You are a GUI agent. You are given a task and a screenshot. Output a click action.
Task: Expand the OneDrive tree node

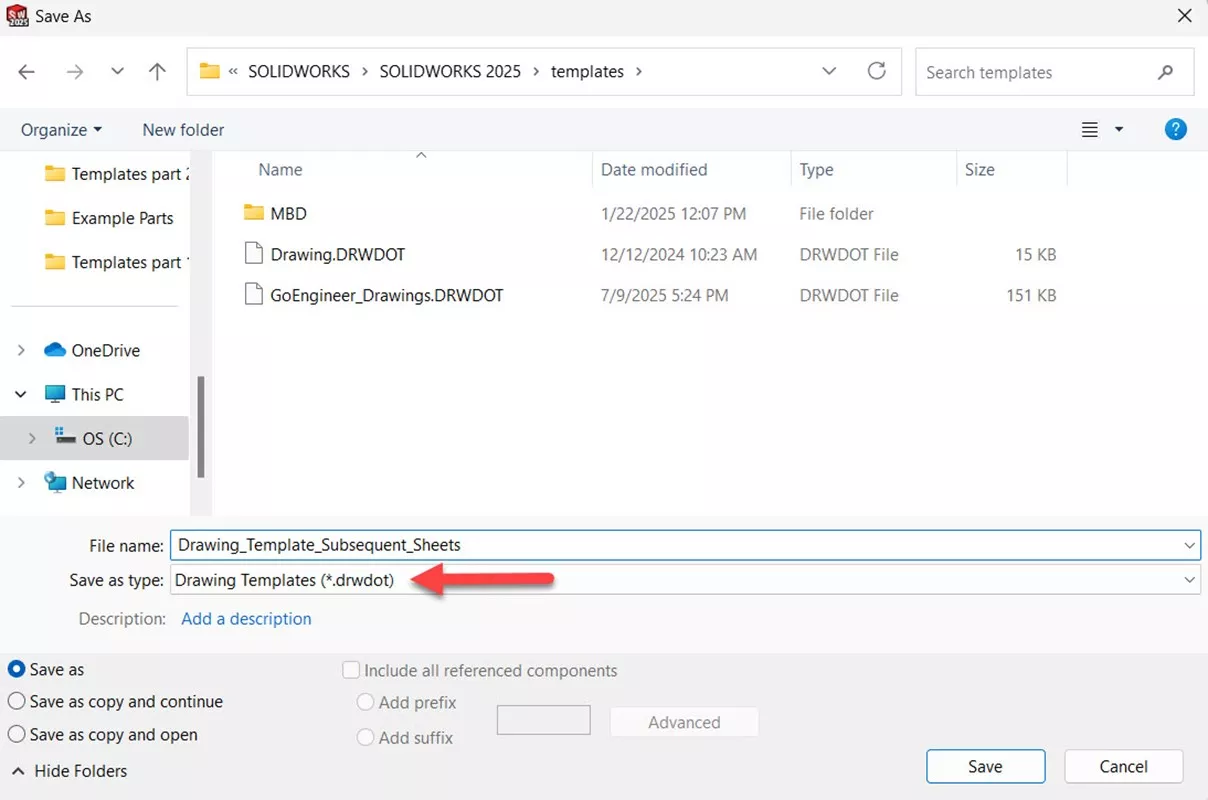[x=22, y=351]
